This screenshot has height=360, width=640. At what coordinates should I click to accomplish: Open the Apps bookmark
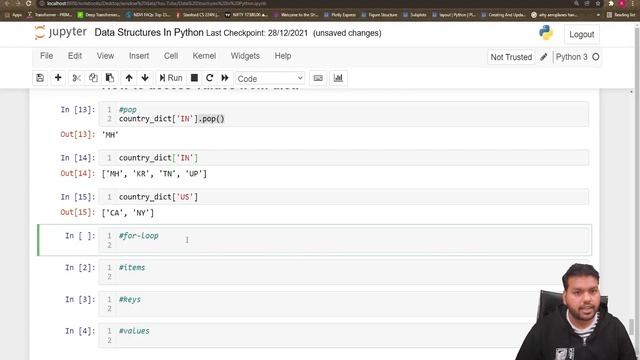click(13, 15)
